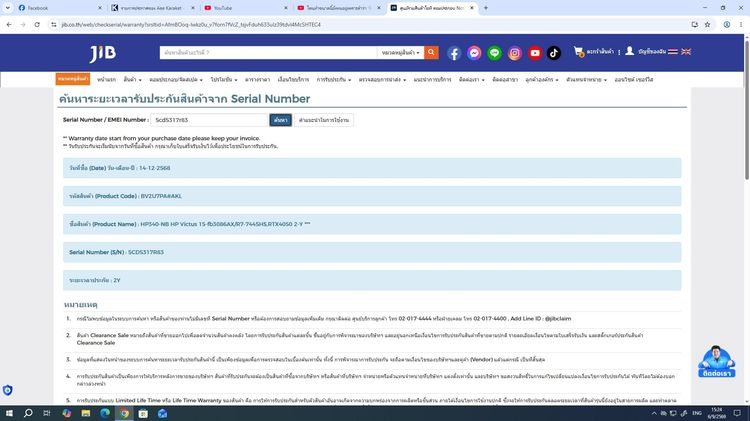Screen dimensions: 750x421
Task: Reload the page
Action: pyautogui.click(x=37, y=24)
